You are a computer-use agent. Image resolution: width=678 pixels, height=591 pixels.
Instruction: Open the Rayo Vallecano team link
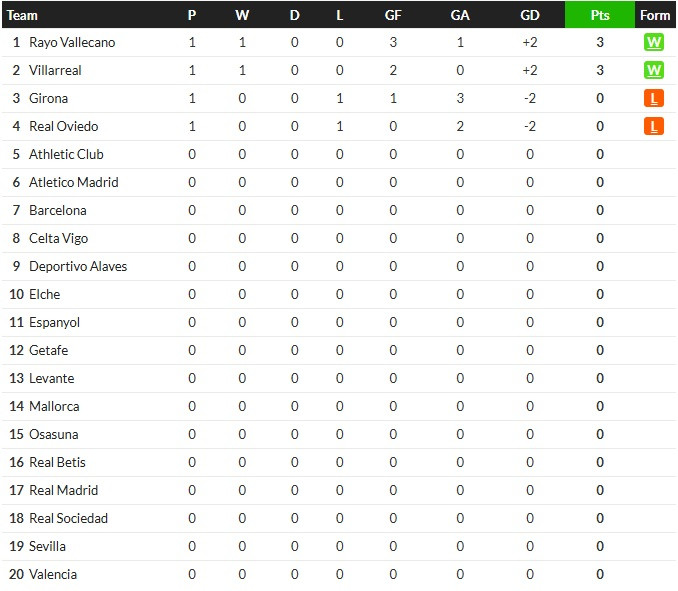[x=72, y=42]
